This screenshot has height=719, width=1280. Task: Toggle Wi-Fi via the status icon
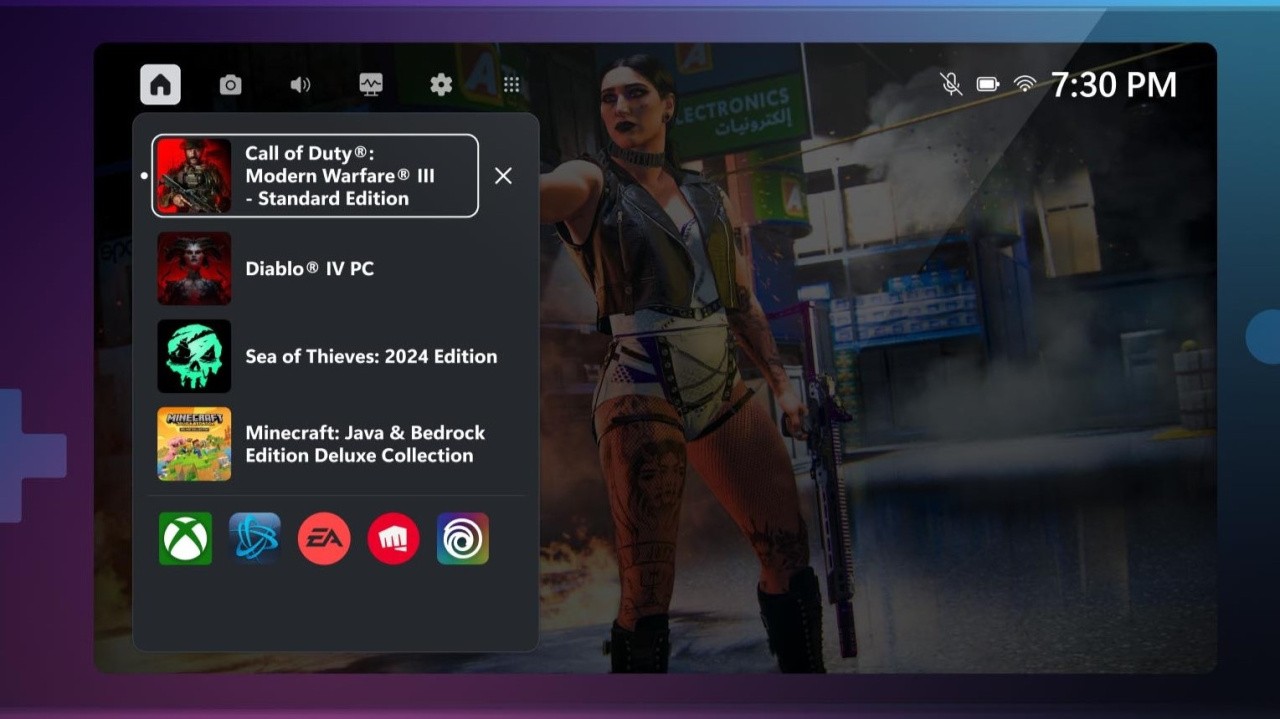tap(1025, 84)
